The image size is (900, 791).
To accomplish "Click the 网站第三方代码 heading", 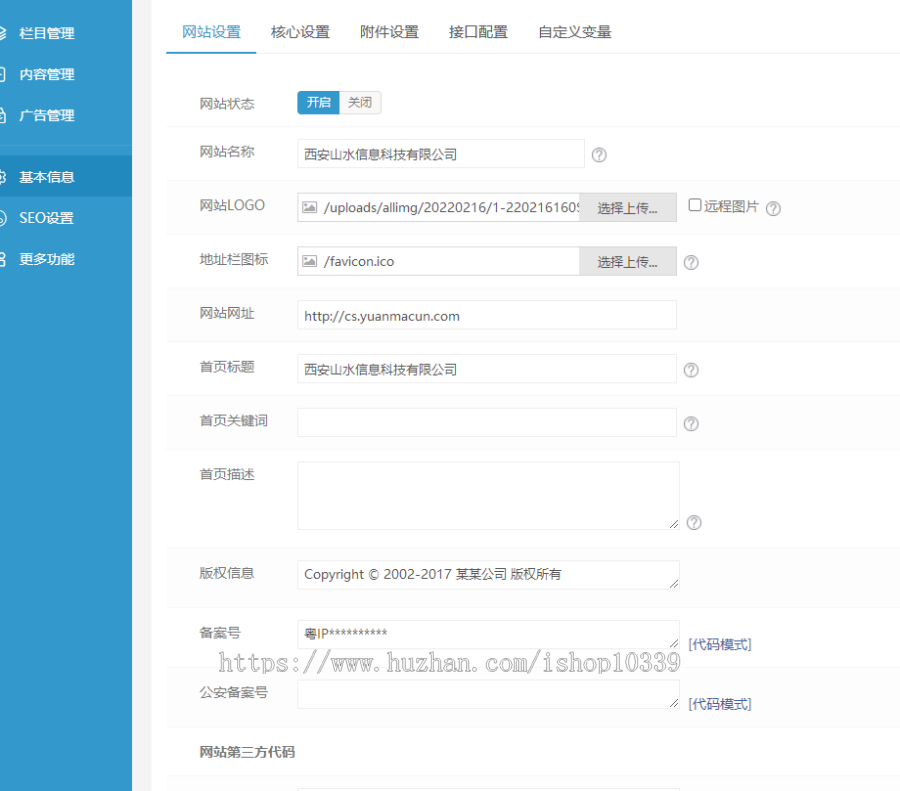I will 247,752.
